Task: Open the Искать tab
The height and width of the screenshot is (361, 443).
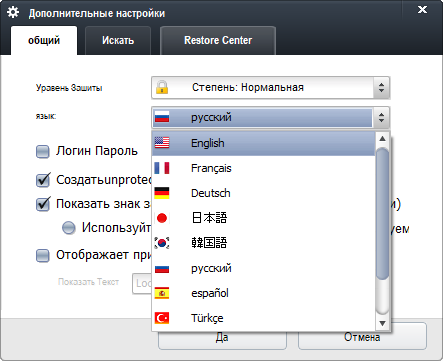Action: click(x=118, y=40)
